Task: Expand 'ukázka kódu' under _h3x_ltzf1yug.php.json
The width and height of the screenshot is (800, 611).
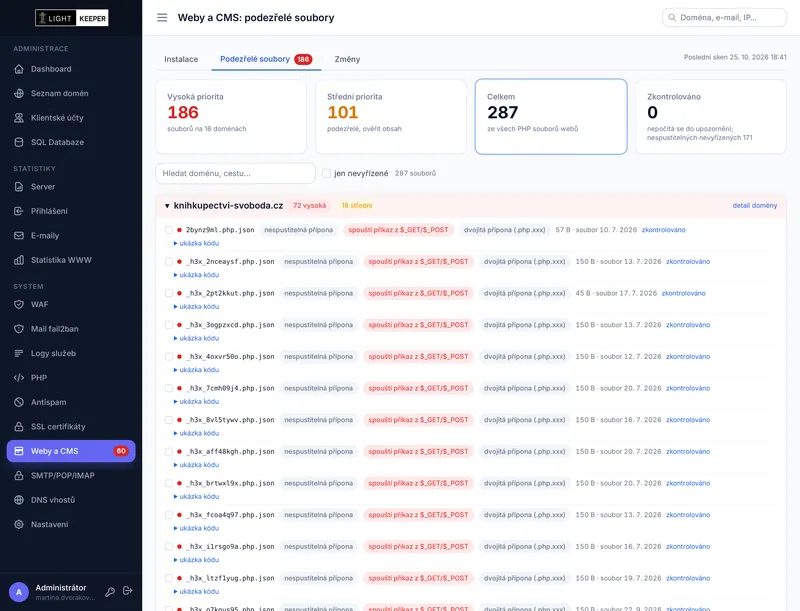Action: 196,591
